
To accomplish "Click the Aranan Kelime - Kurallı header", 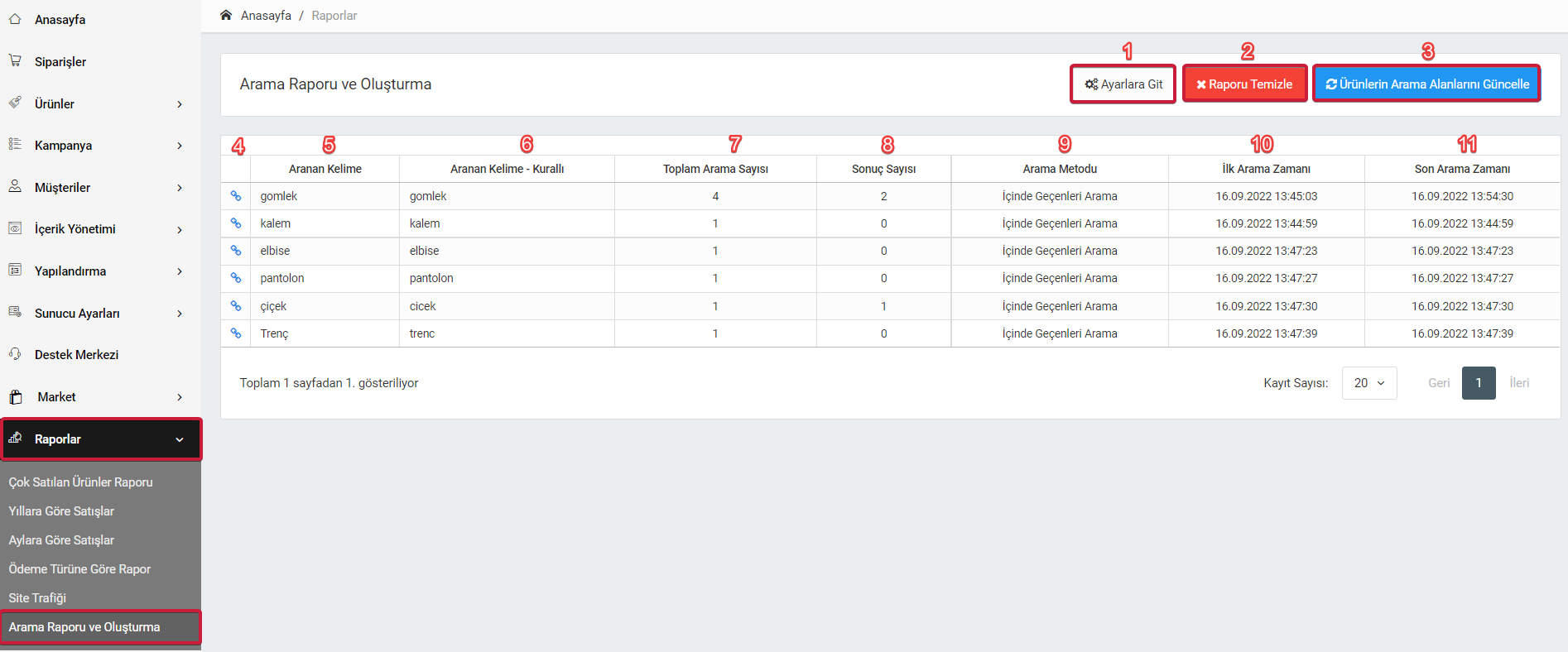I will coord(507,169).
